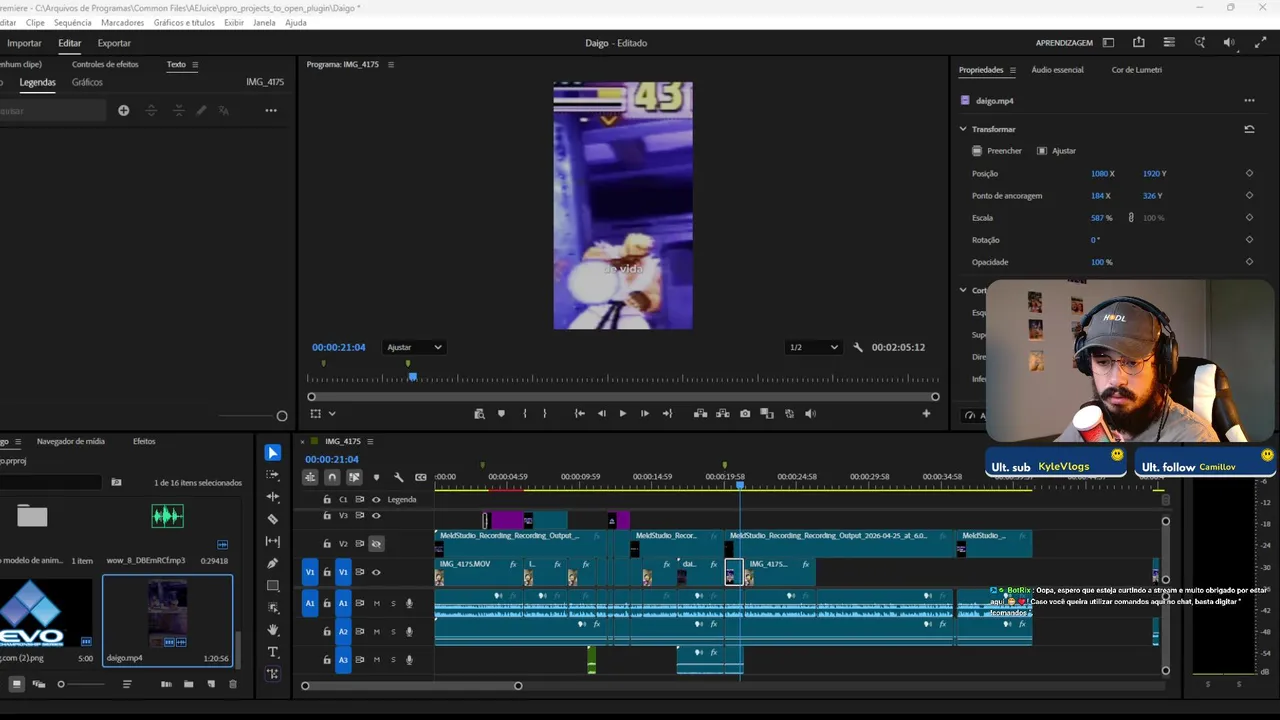Click the Extract button in program monitor

coord(723,413)
